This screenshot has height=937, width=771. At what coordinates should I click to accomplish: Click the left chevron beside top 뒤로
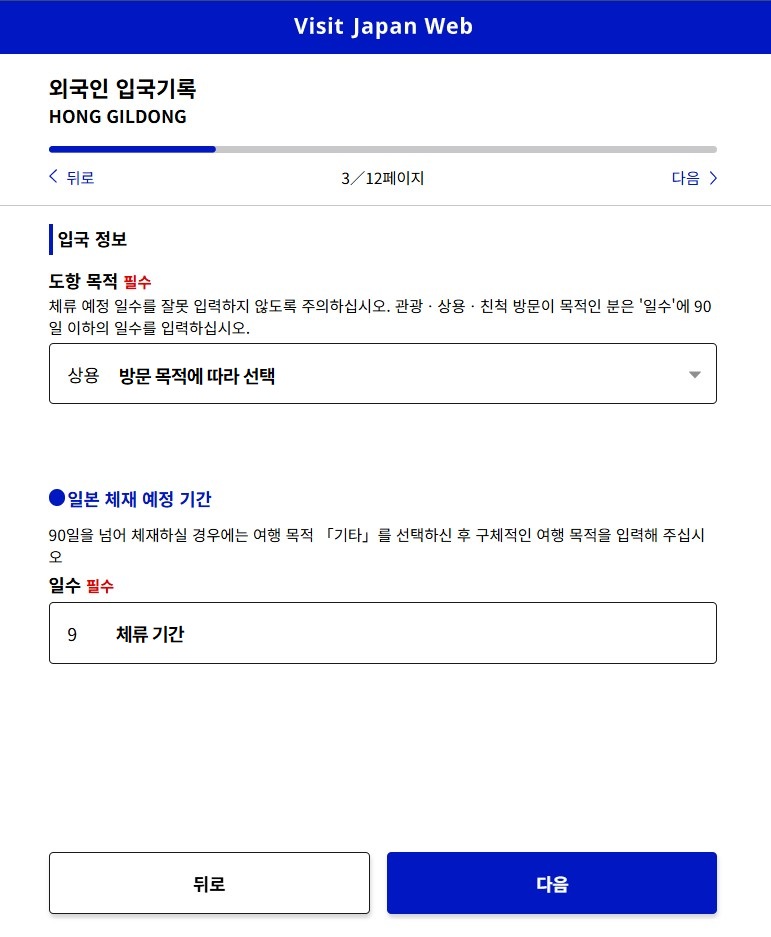pos(53,176)
